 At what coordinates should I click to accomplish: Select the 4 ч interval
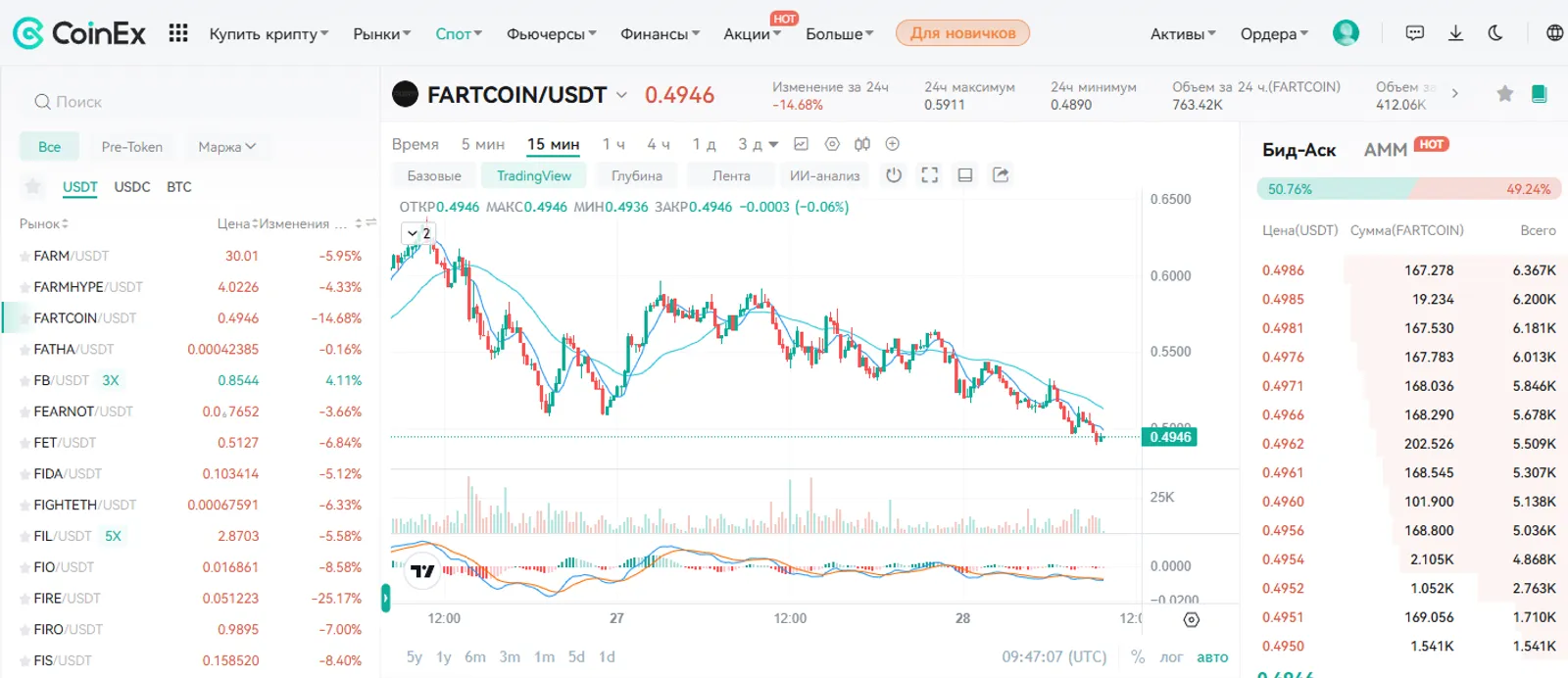pyautogui.click(x=659, y=144)
